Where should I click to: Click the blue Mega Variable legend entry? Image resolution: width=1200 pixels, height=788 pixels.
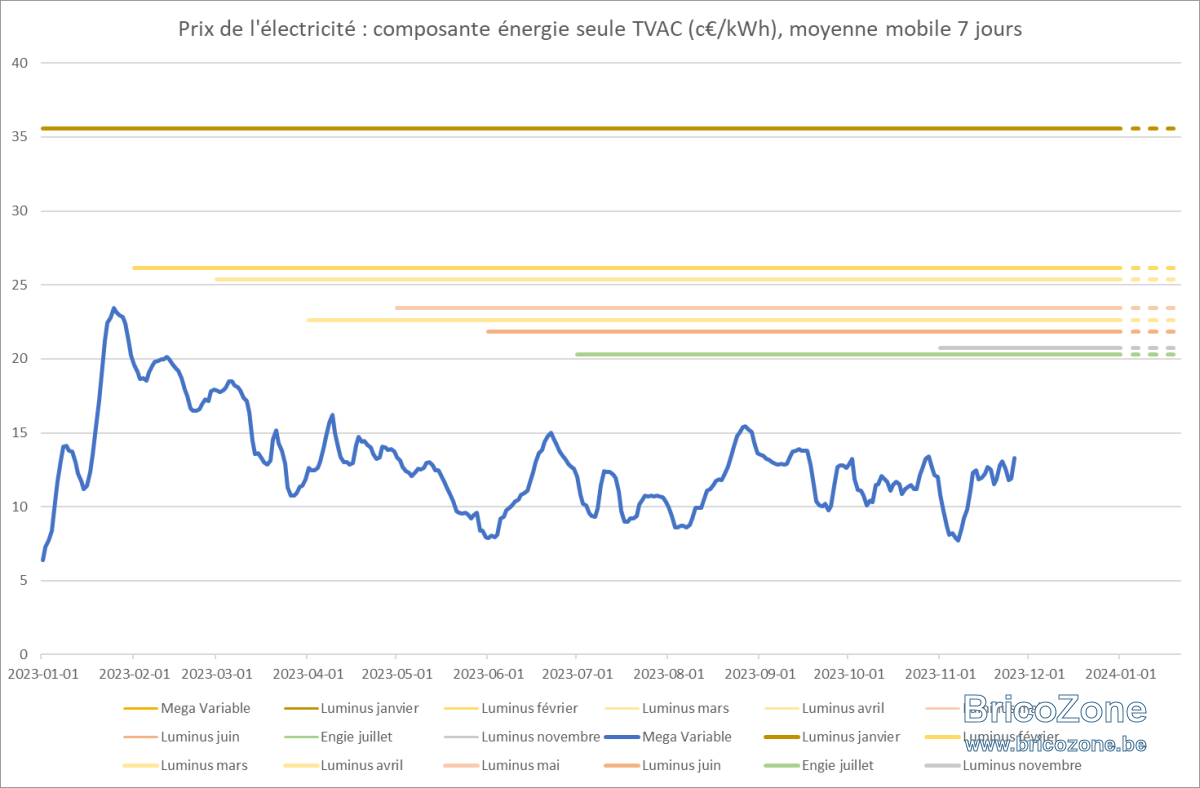(x=667, y=737)
